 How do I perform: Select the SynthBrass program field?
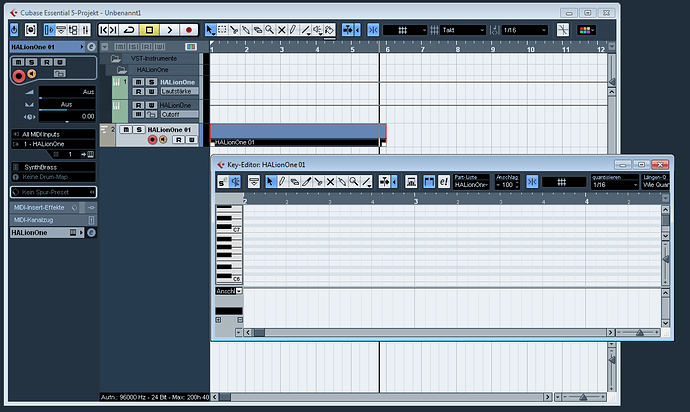click(53, 167)
